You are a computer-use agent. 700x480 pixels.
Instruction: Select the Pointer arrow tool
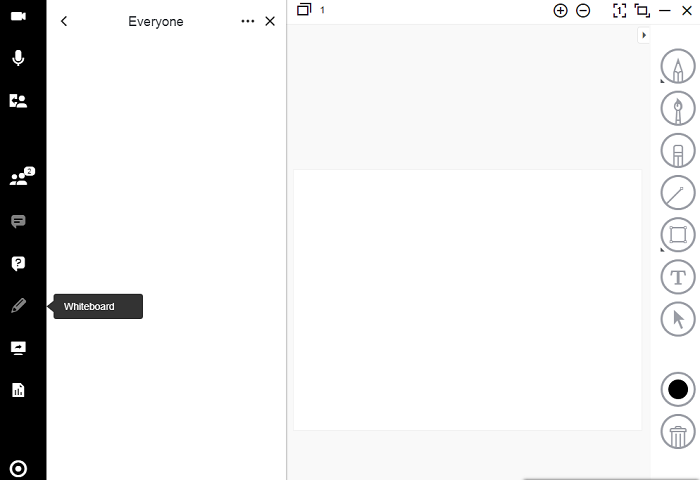pyautogui.click(x=678, y=319)
